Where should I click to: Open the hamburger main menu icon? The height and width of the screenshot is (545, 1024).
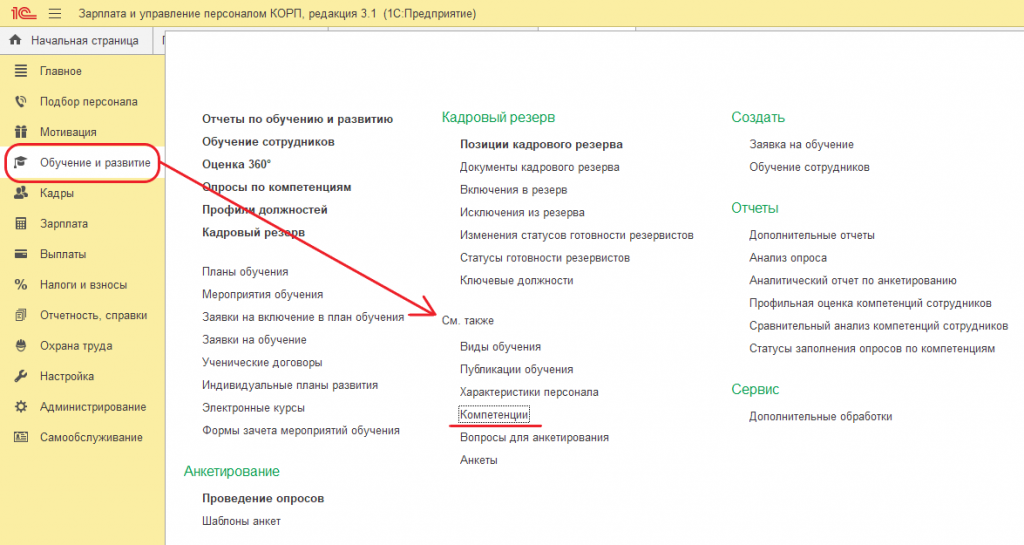[x=55, y=13]
